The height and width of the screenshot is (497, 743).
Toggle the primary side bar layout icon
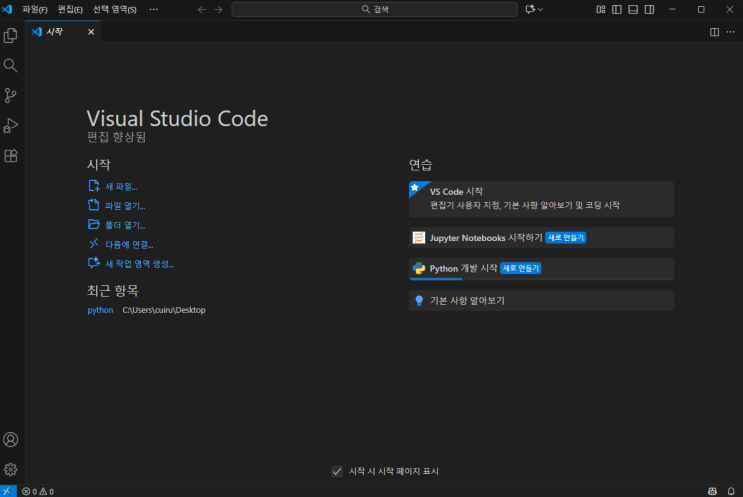pyautogui.click(x=617, y=9)
